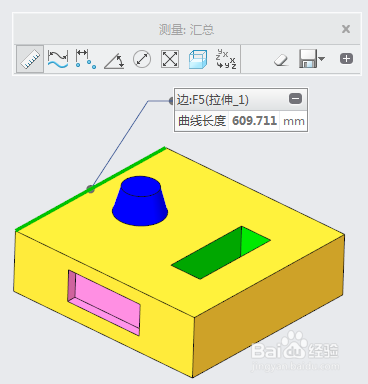The width and height of the screenshot is (368, 384).
Task: Open the save options dropdown arrow
Action: click(x=321, y=59)
